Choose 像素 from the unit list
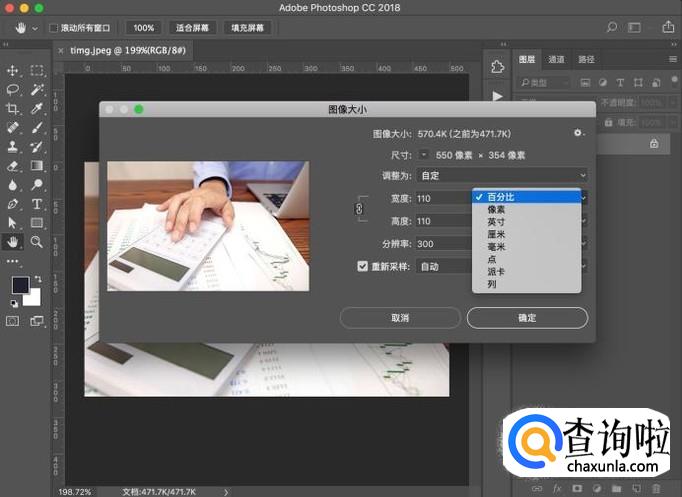Viewport: 682px width, 497px height. (496, 210)
